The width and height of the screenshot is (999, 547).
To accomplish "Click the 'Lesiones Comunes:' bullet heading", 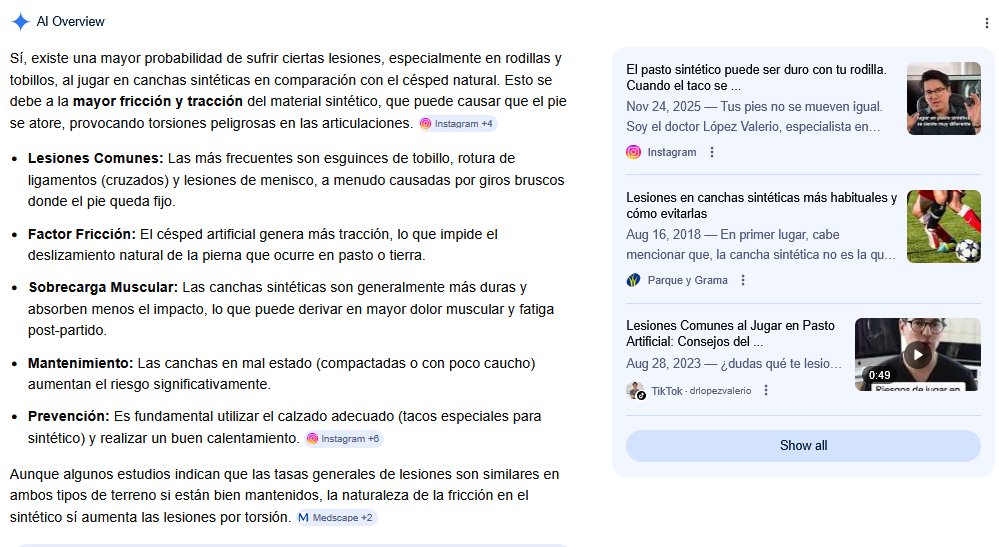I will click(96, 159).
